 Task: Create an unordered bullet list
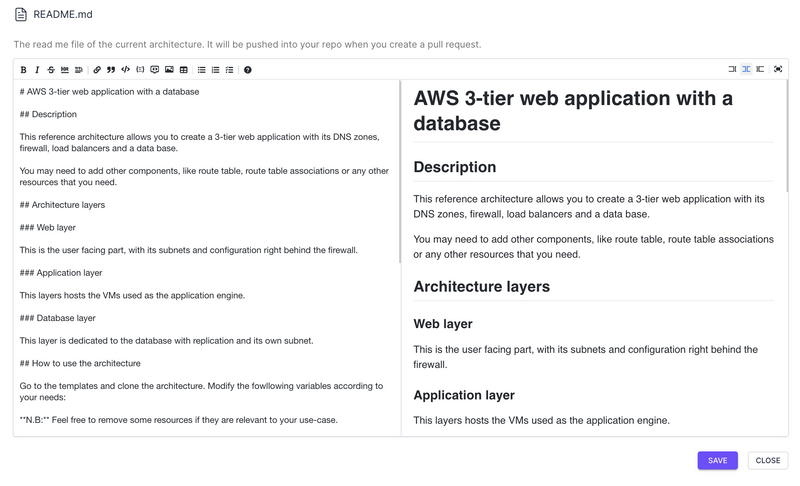click(x=202, y=70)
